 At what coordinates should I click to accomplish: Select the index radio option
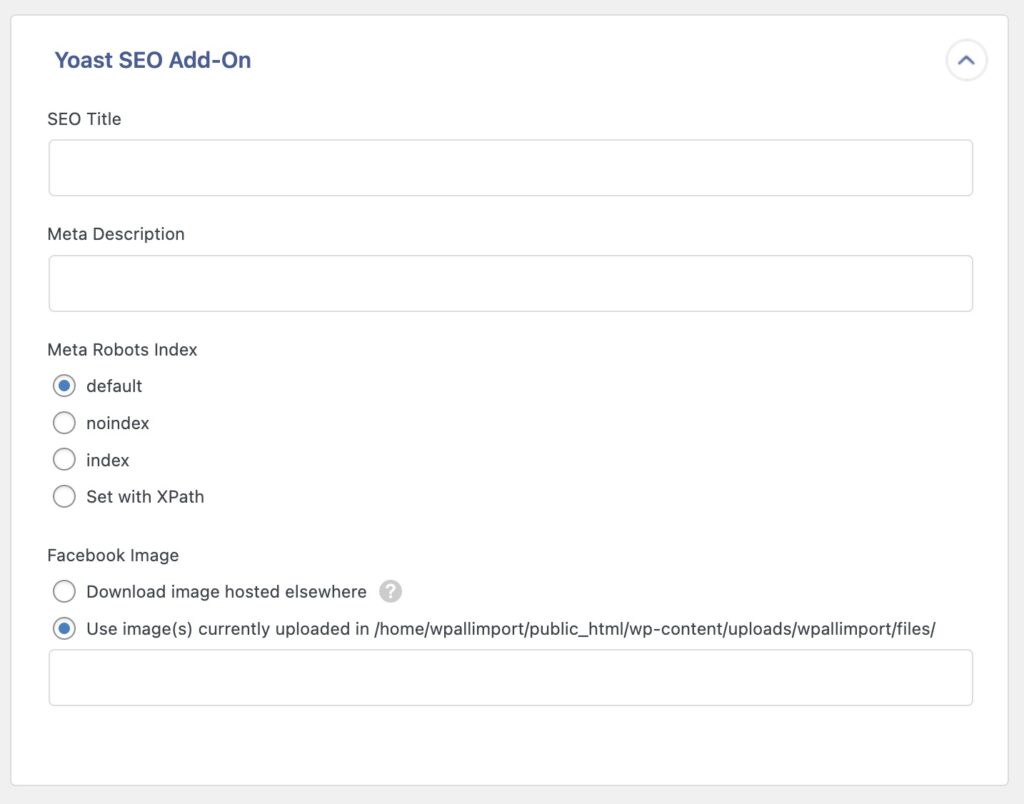click(x=64, y=460)
